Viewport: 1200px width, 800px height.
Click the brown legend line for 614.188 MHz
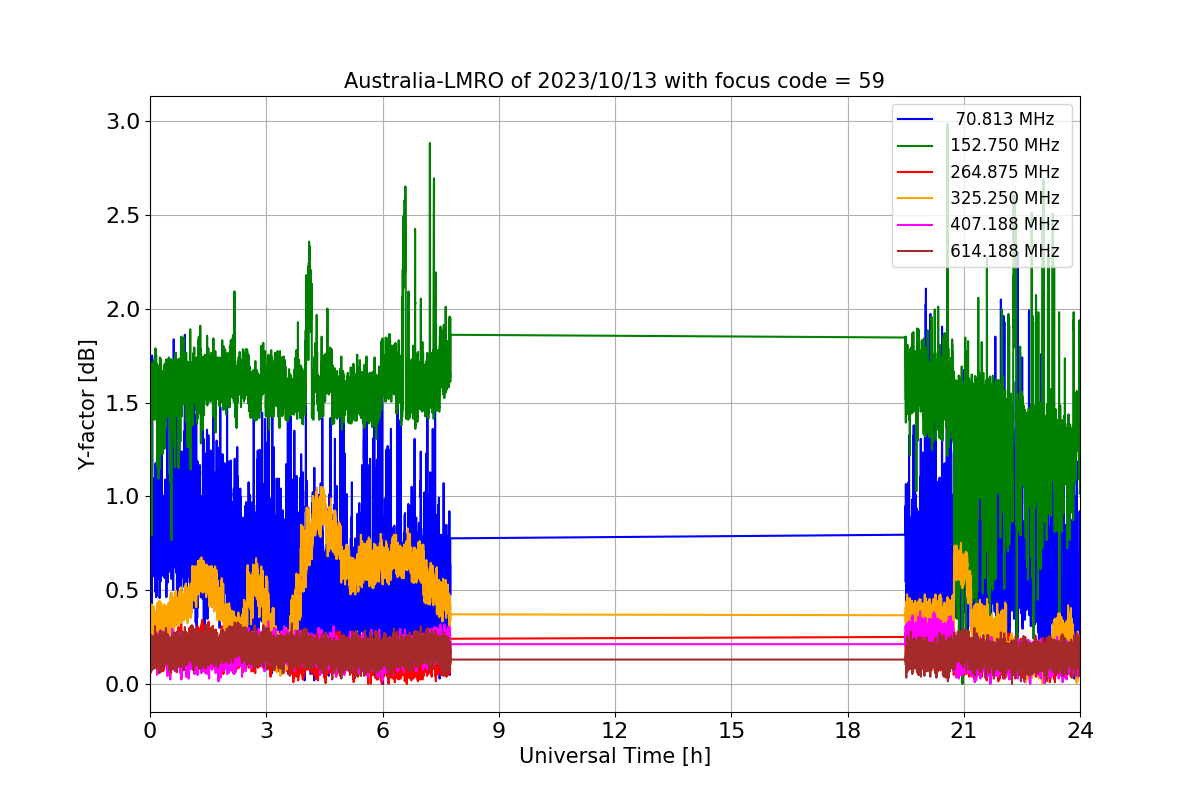coord(916,252)
